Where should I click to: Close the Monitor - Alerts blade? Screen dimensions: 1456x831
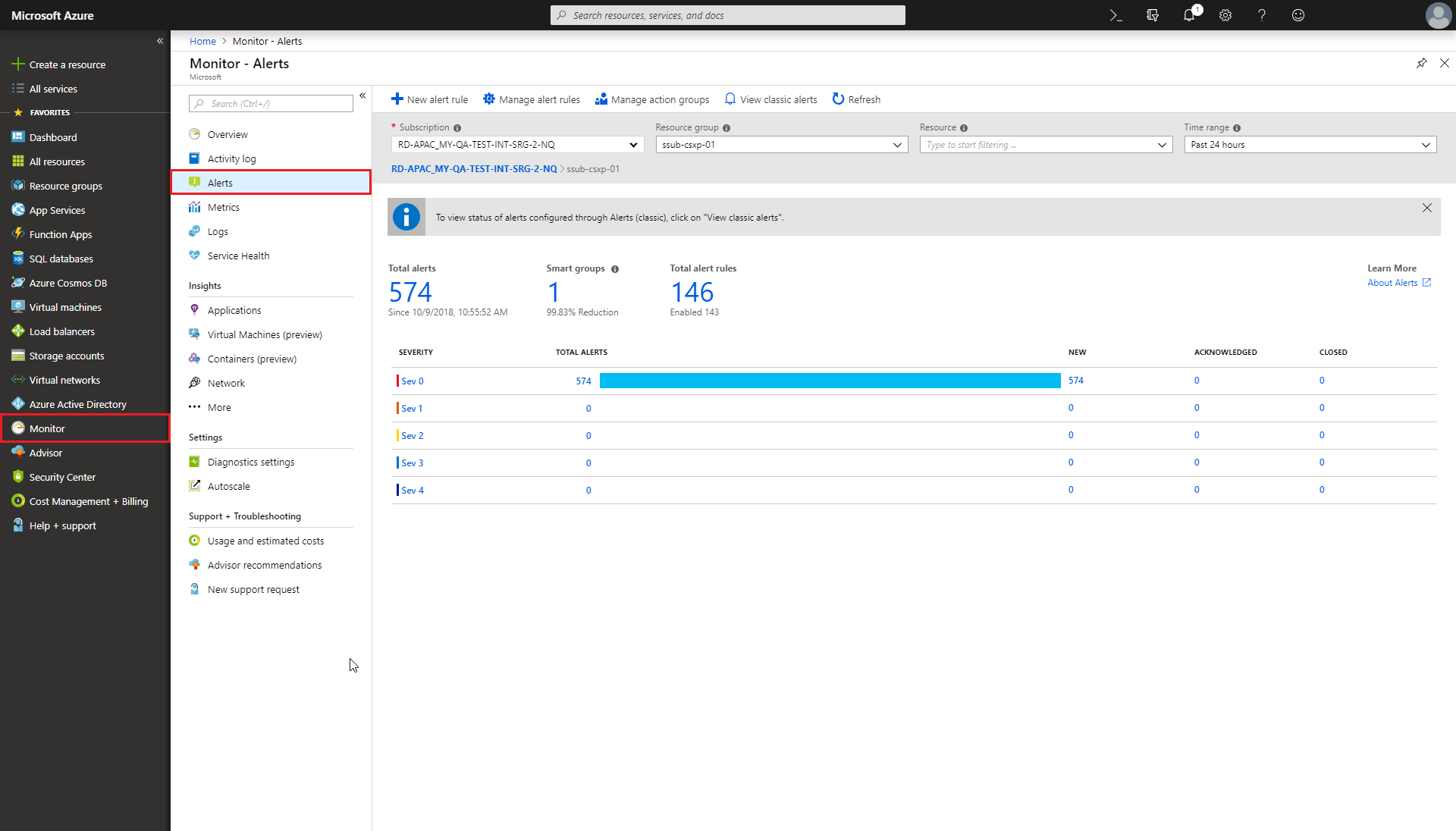(x=1445, y=63)
